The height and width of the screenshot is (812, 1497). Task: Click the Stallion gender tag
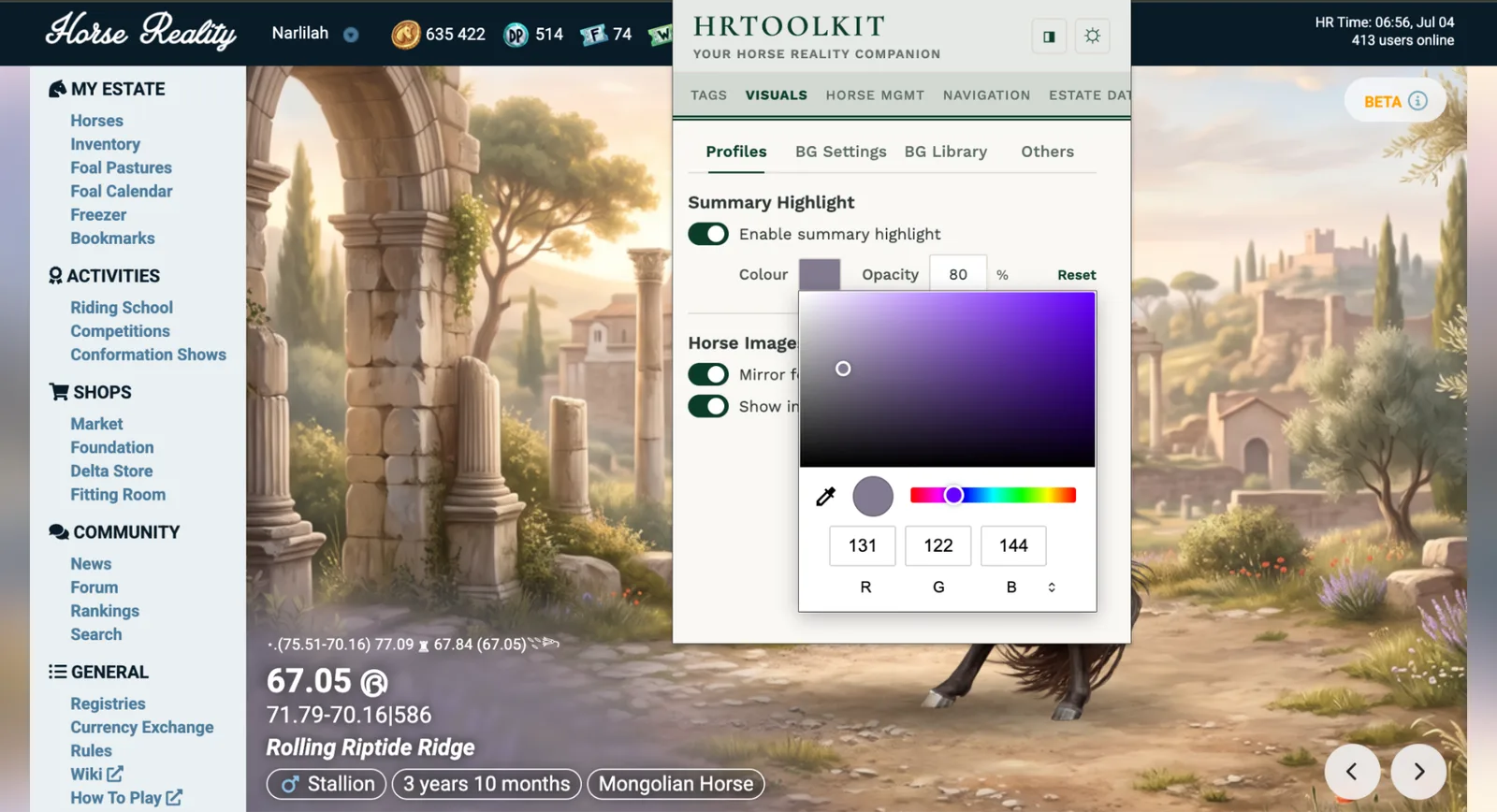coord(327,784)
